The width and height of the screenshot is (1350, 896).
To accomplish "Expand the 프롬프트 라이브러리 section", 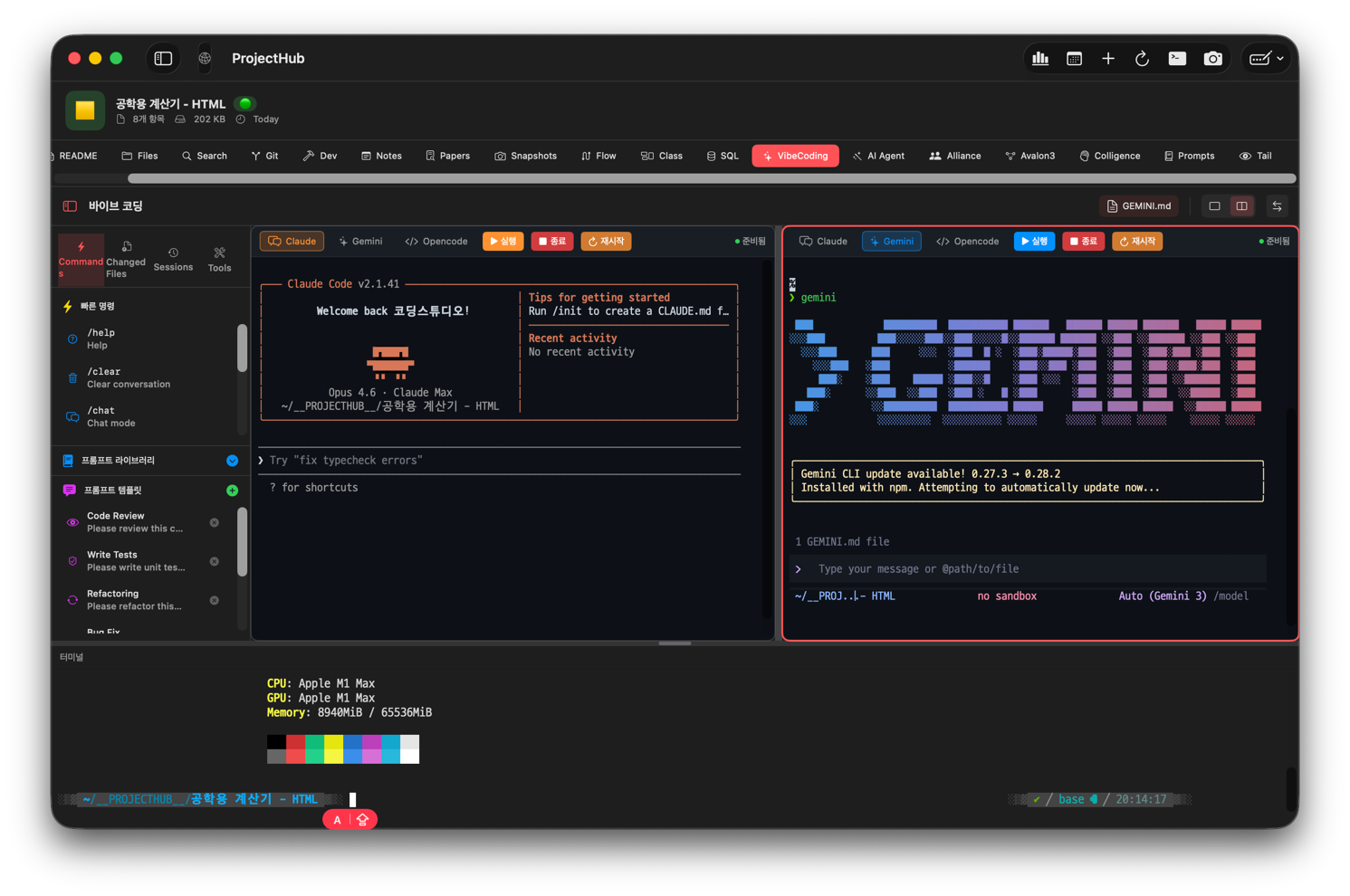I will [x=232, y=461].
